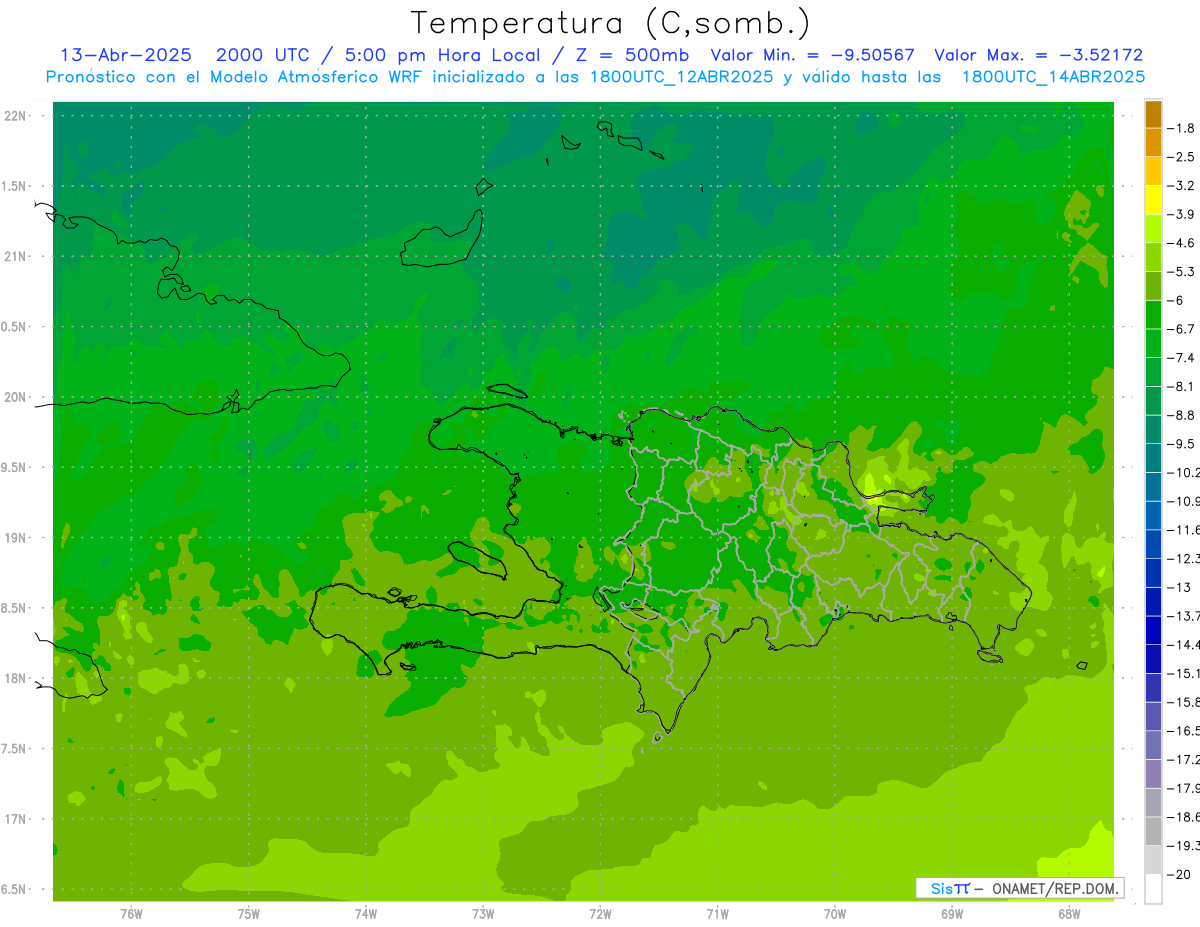The width and height of the screenshot is (1200, 927).
Task: Click the '70W' longitude label
Action: [x=835, y=913]
